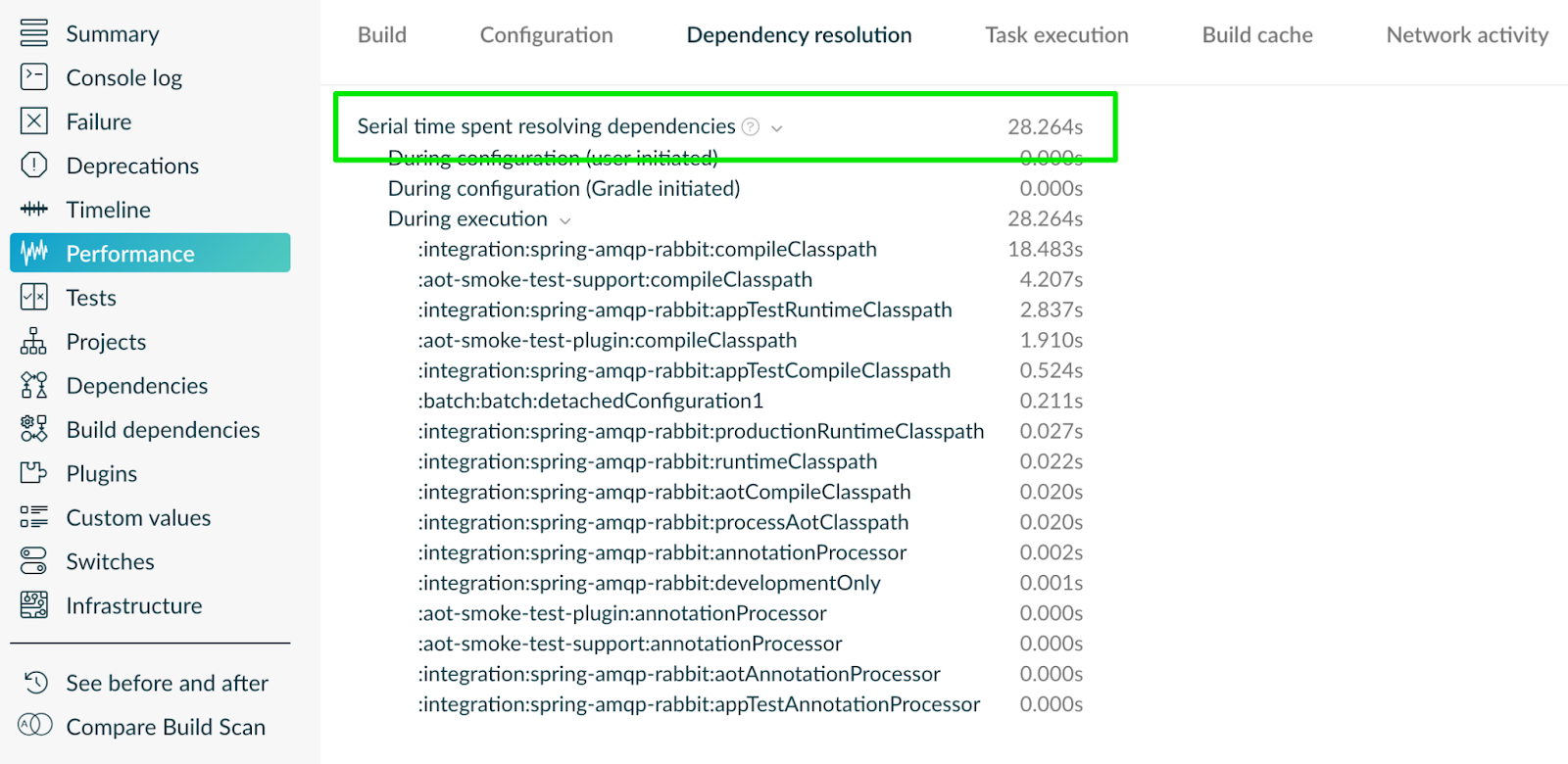Image resolution: width=1568 pixels, height=764 pixels.
Task: Collapse the Serial time spent resolving dependencies chevron
Action: pyautogui.click(x=777, y=127)
